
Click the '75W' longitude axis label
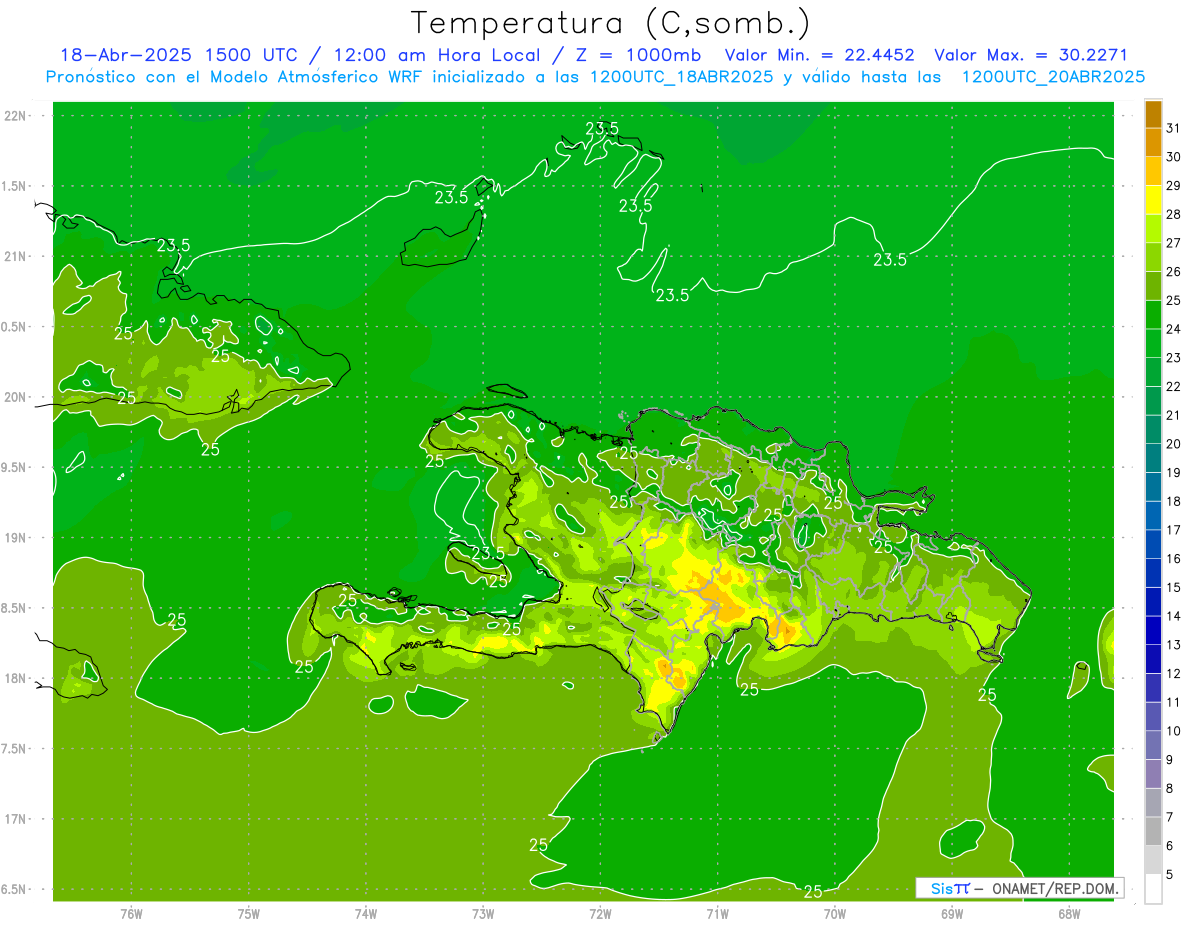[249, 914]
